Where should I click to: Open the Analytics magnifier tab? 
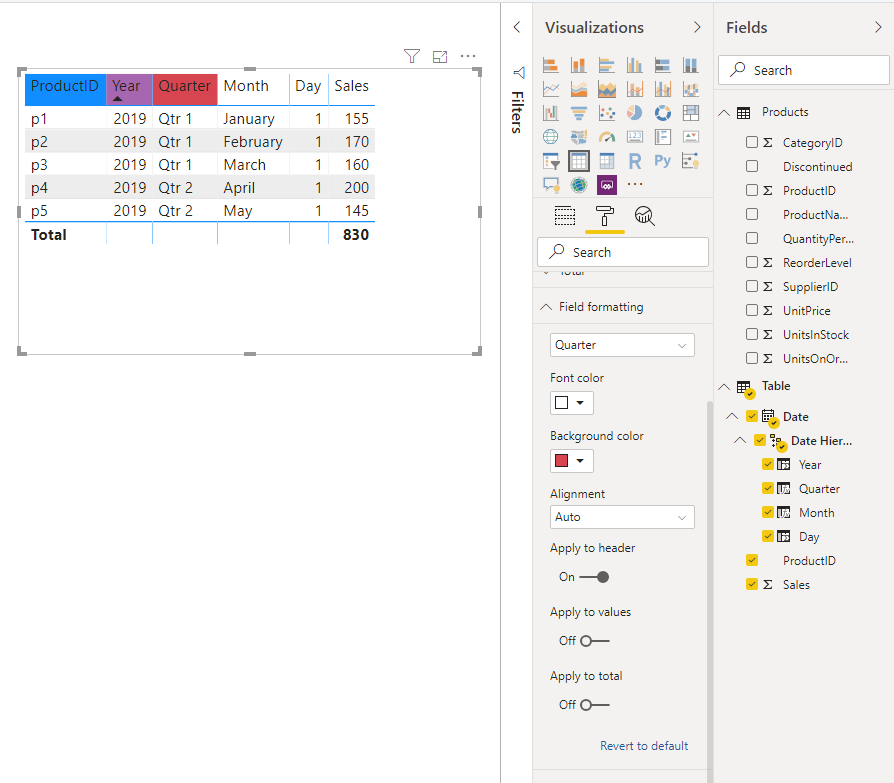644,216
